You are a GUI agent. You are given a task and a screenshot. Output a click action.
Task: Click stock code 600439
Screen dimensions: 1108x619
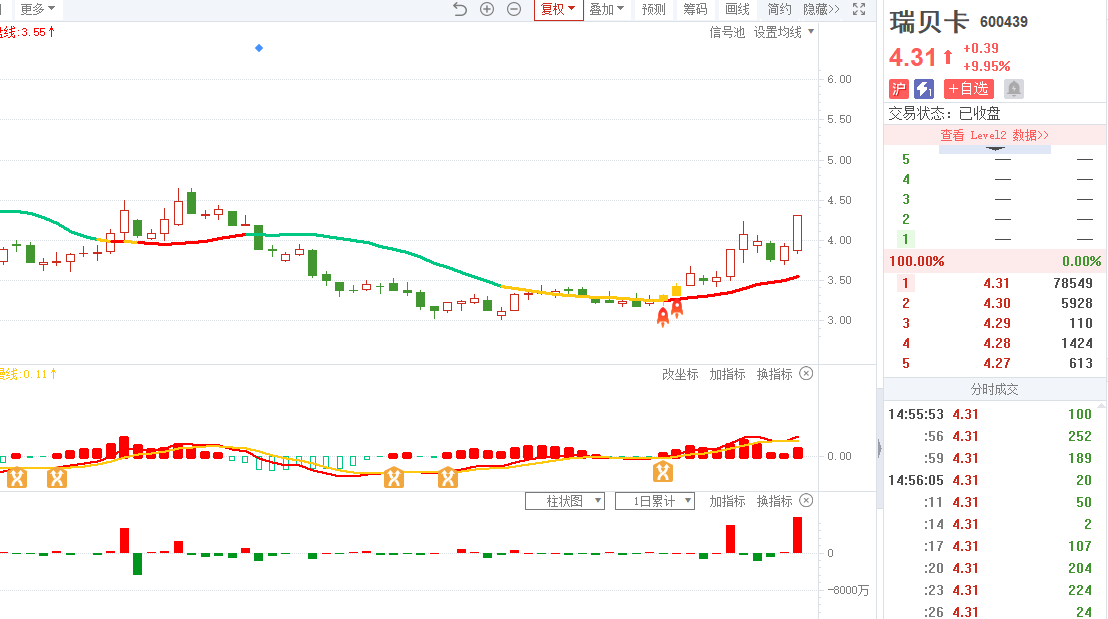(x=1003, y=22)
